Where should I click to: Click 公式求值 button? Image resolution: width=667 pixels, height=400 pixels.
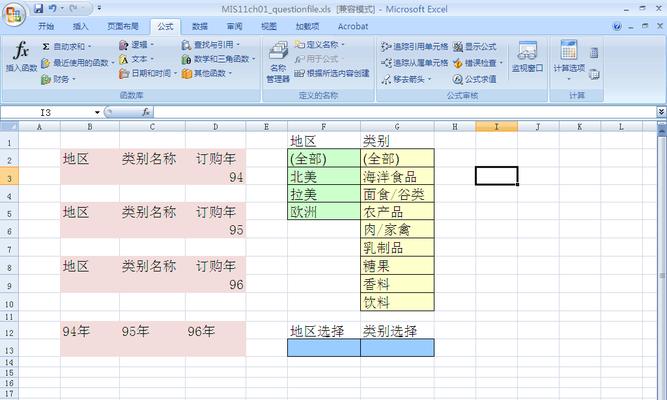475,79
